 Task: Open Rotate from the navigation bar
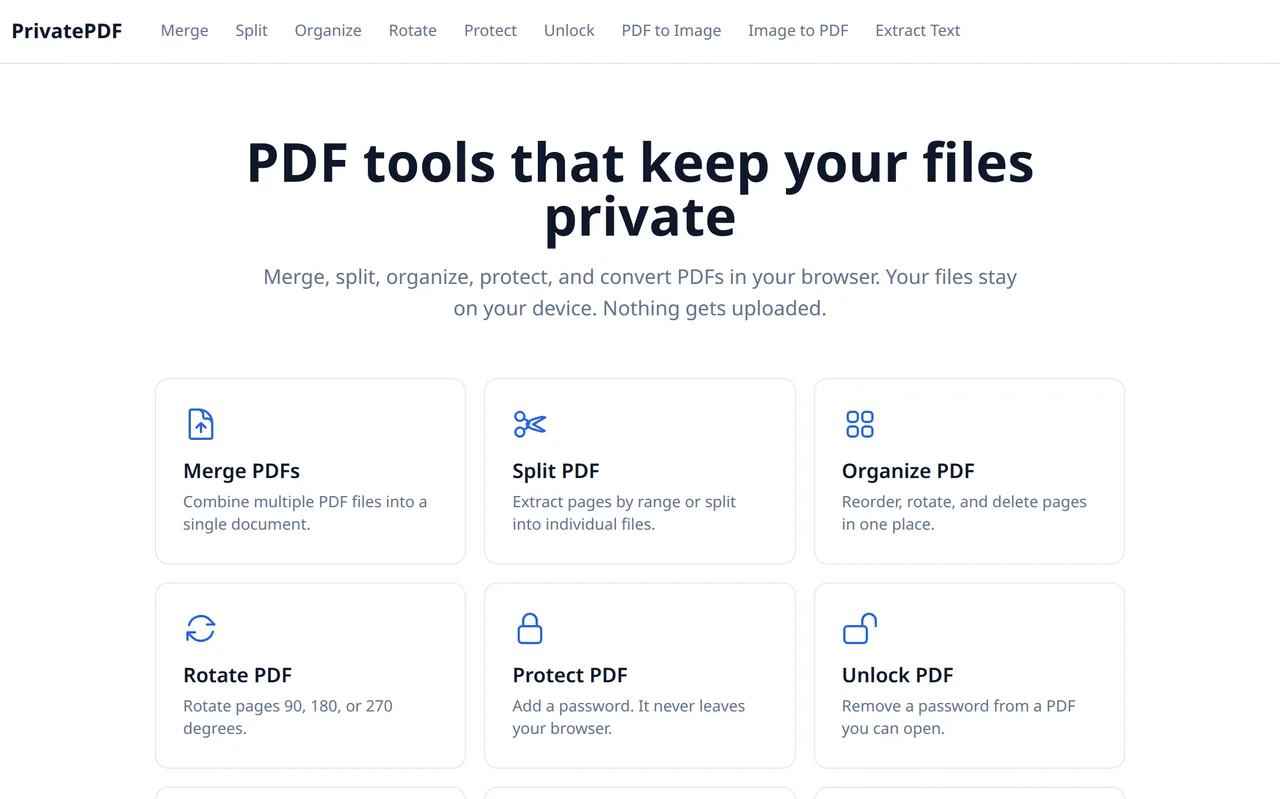coord(413,31)
